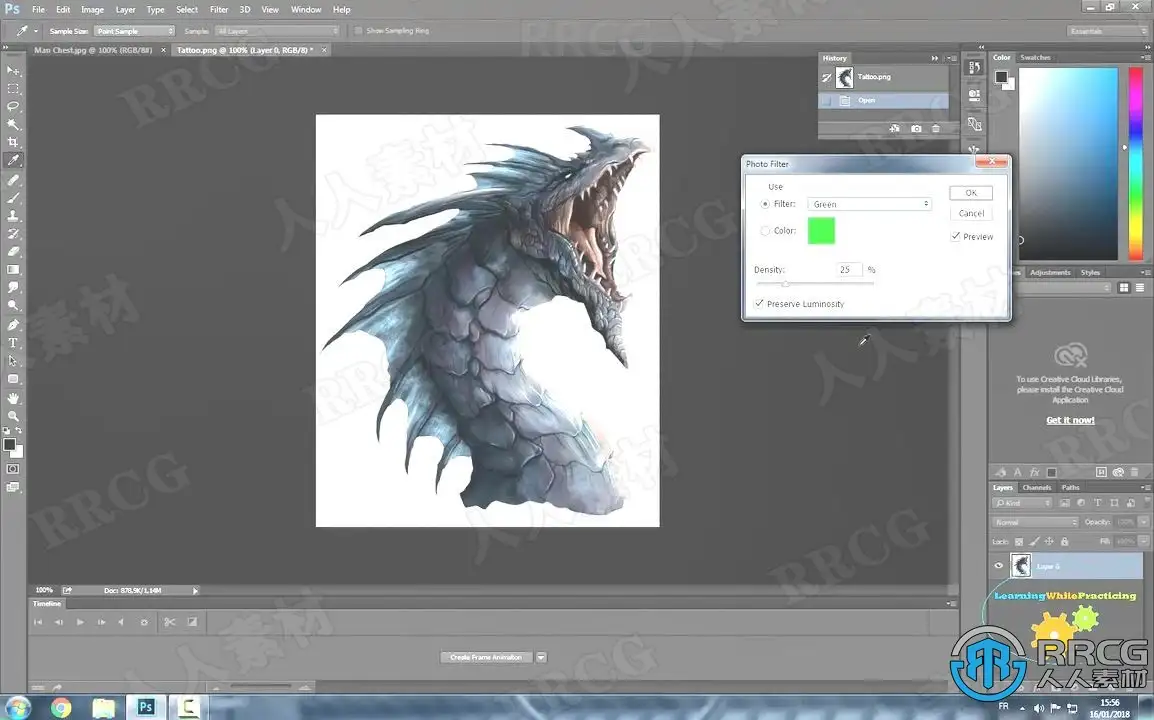Viewport: 1154px width, 720px height.
Task: Pick the Lasso tool
Action: tap(13, 106)
